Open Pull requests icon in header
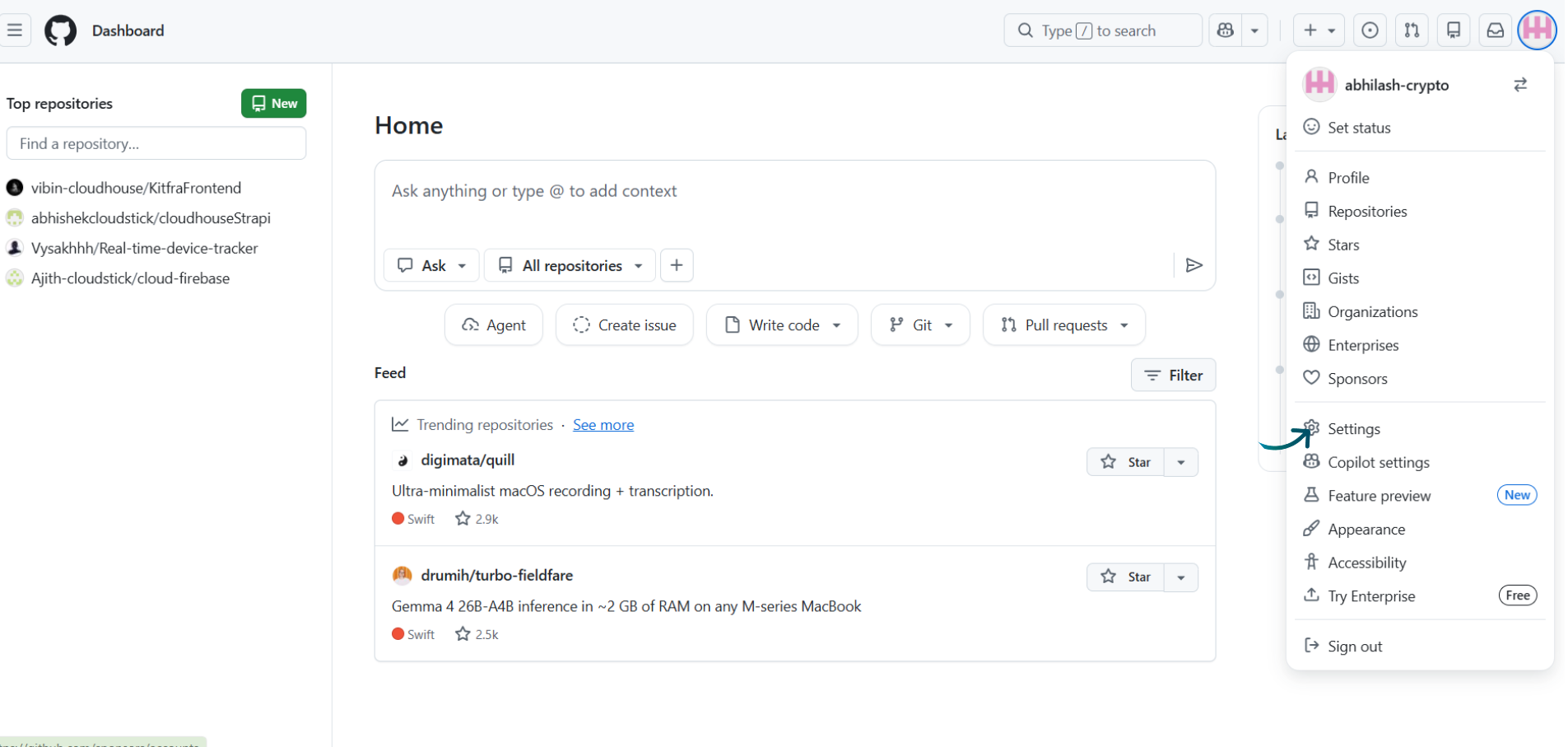Viewport: 1568px width, 747px height. (x=1412, y=30)
